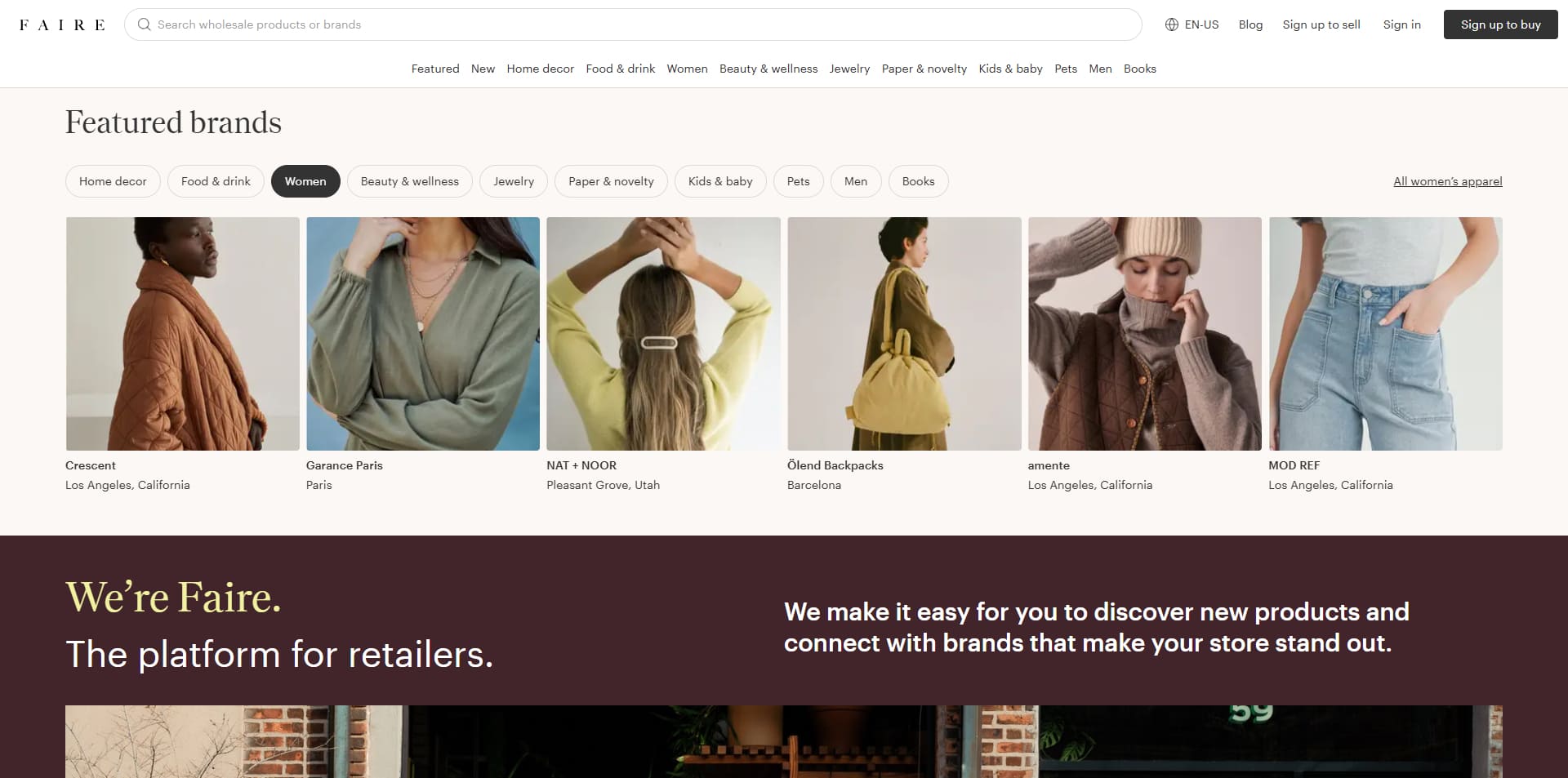Select the Beauty & wellness featured brands pill

click(x=410, y=181)
